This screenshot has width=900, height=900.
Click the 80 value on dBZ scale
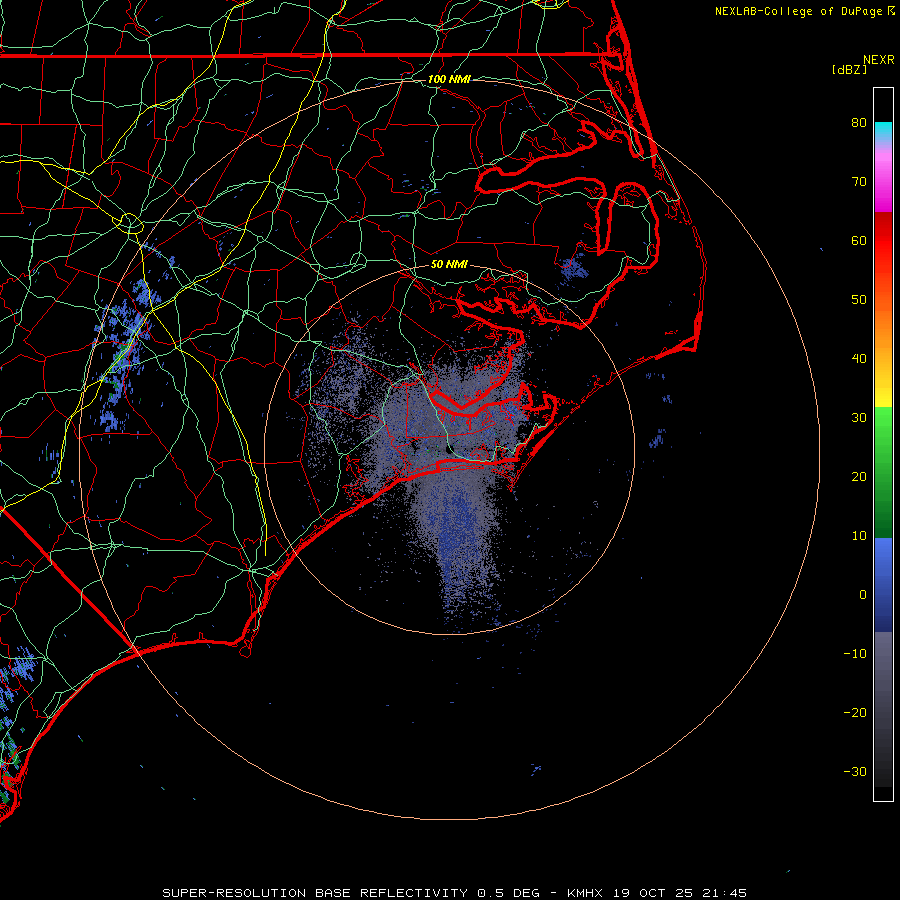tap(859, 123)
